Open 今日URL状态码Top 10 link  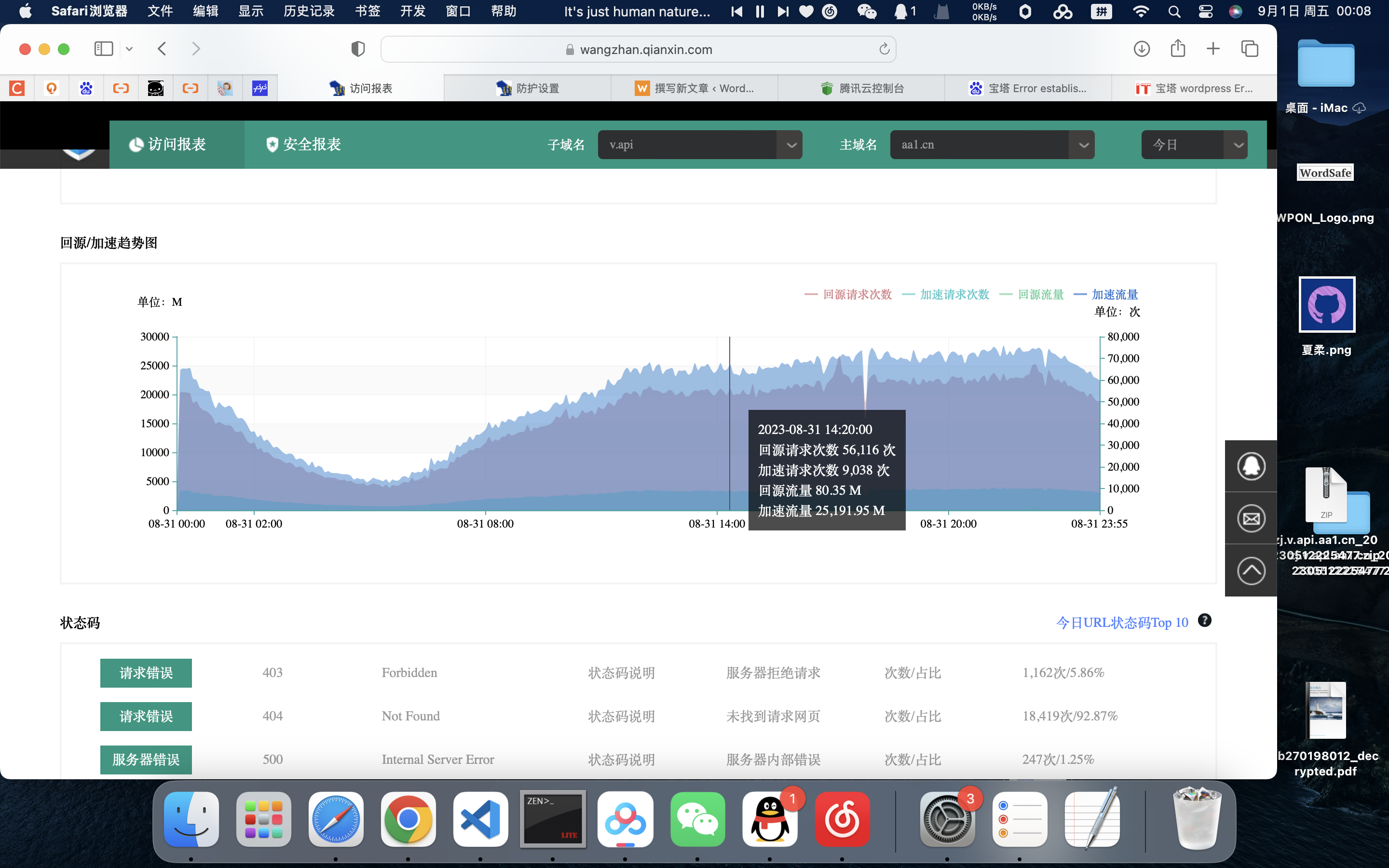1122,623
